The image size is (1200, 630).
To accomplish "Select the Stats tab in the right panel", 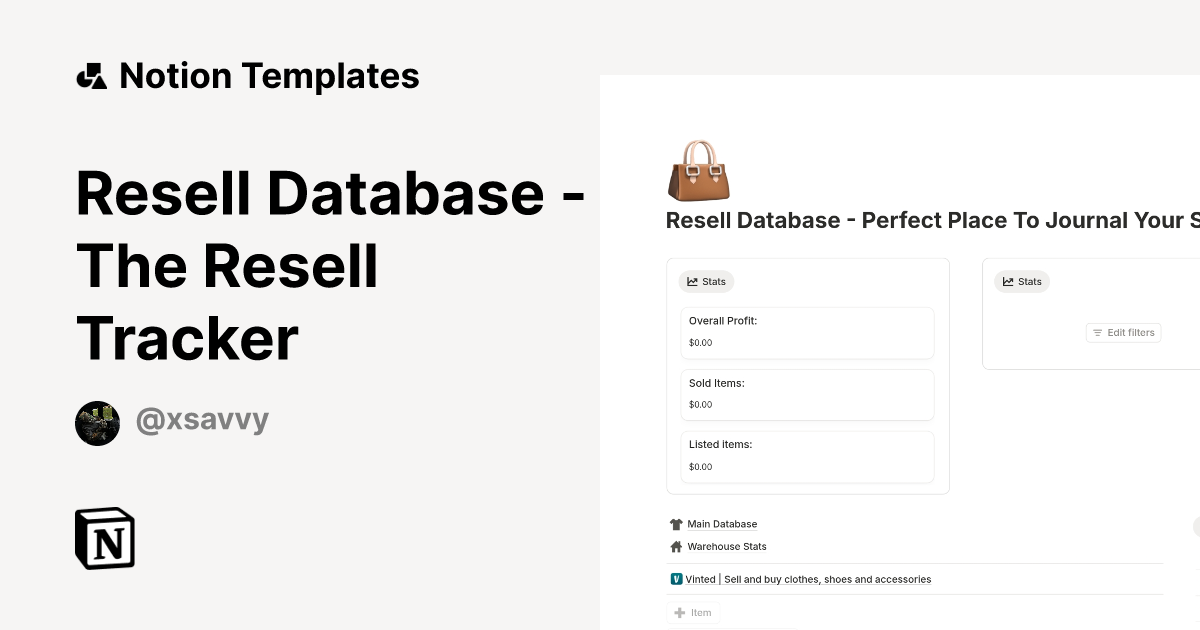I will pos(1022,282).
